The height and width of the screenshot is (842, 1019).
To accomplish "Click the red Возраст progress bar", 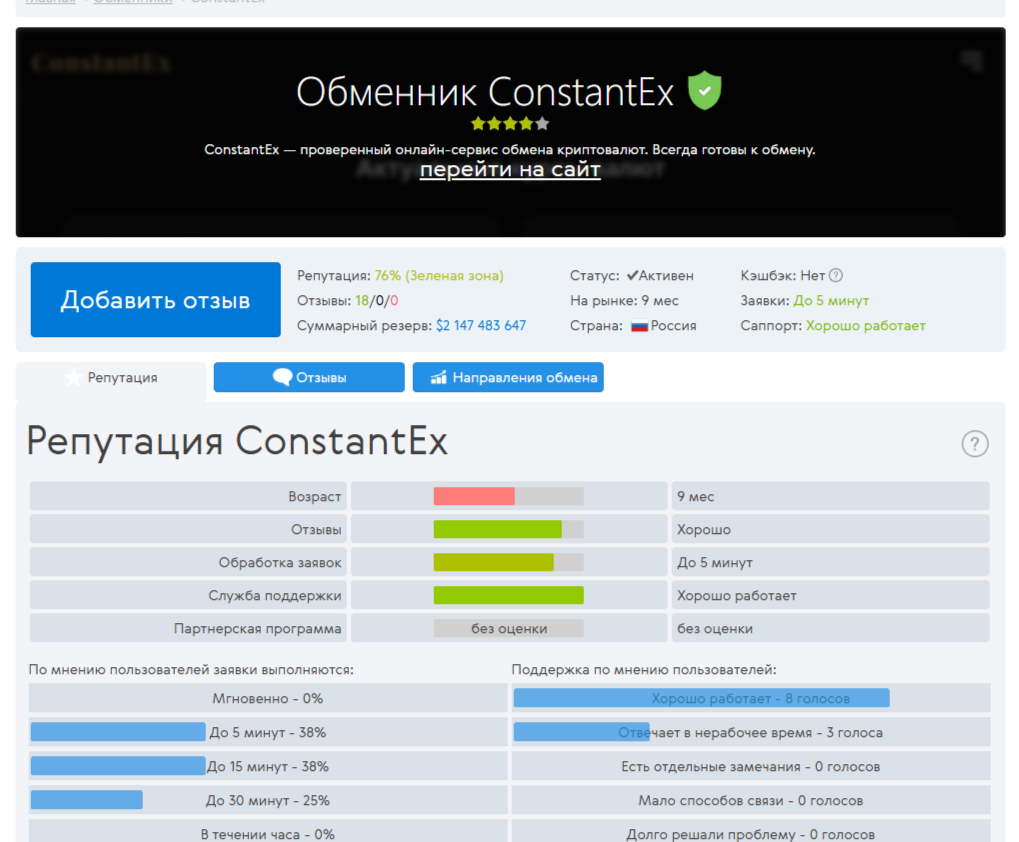I will (474, 496).
